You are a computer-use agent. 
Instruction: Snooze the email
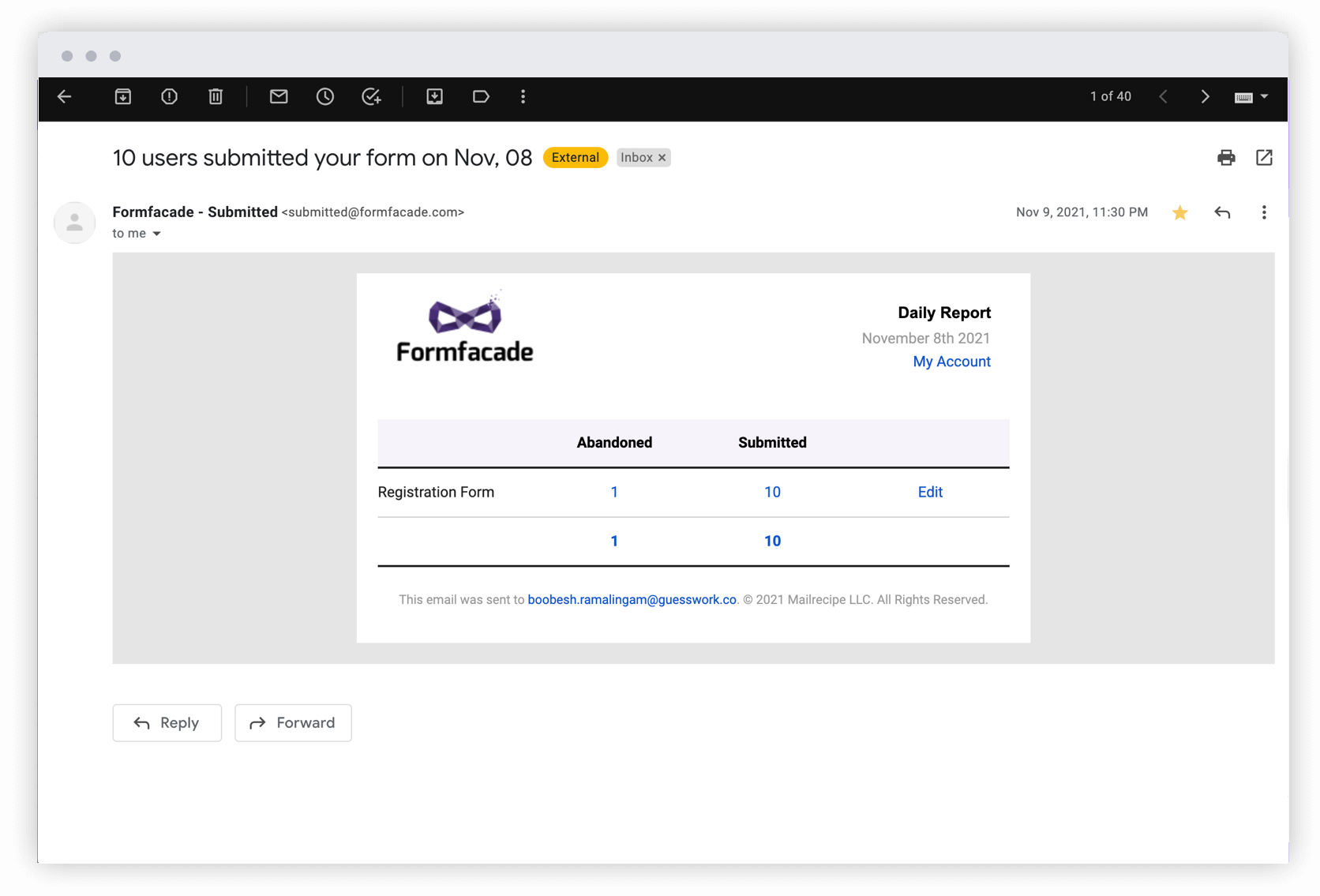click(324, 96)
